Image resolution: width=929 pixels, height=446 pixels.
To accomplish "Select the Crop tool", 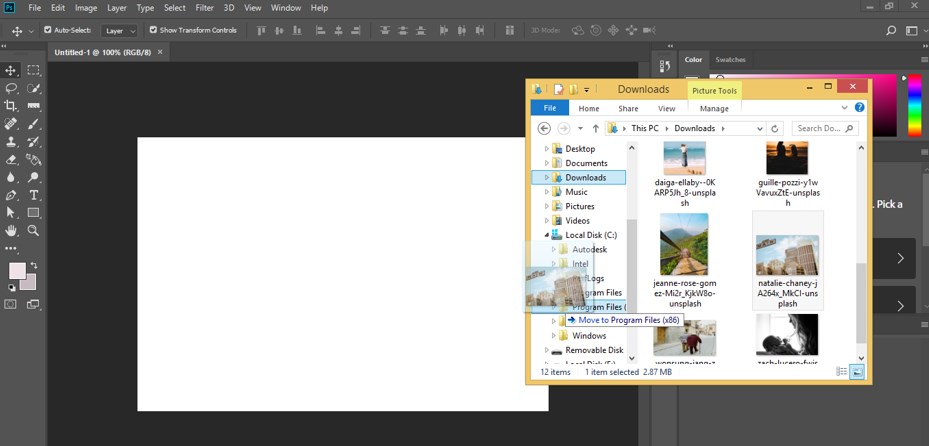I will pos(12,106).
